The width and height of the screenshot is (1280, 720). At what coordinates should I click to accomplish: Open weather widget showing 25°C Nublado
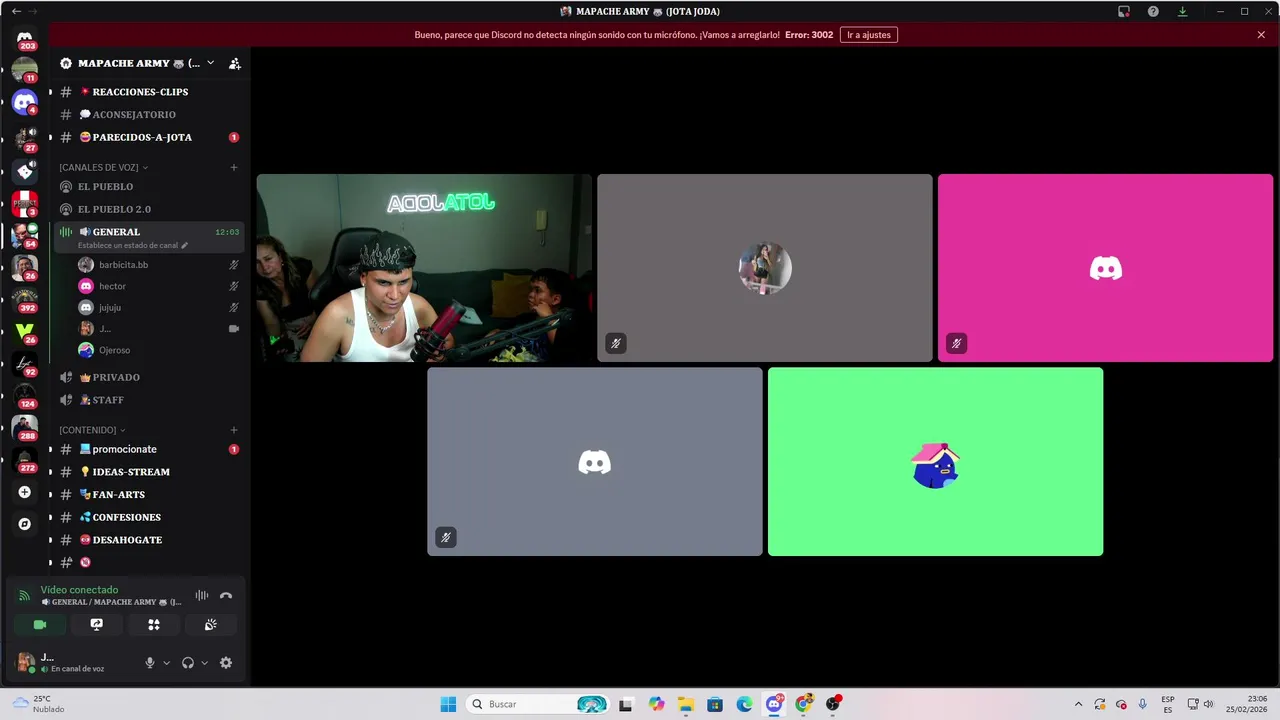click(x=38, y=704)
